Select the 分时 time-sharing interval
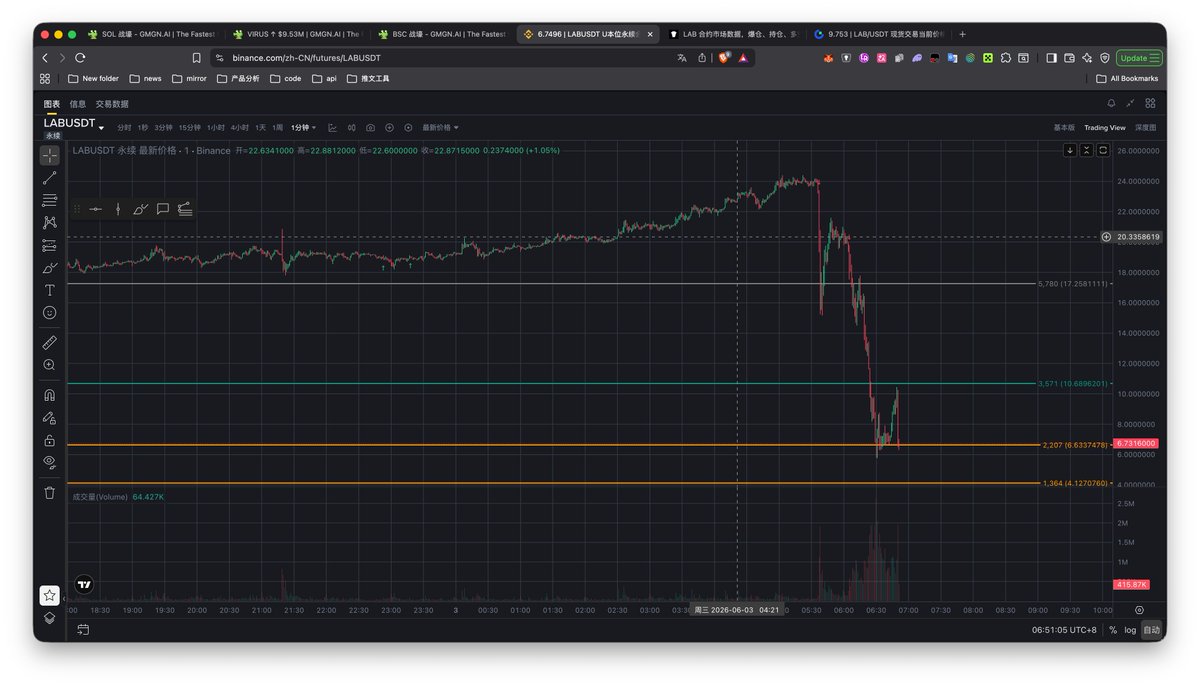This screenshot has height=686, width=1200. click(124, 128)
